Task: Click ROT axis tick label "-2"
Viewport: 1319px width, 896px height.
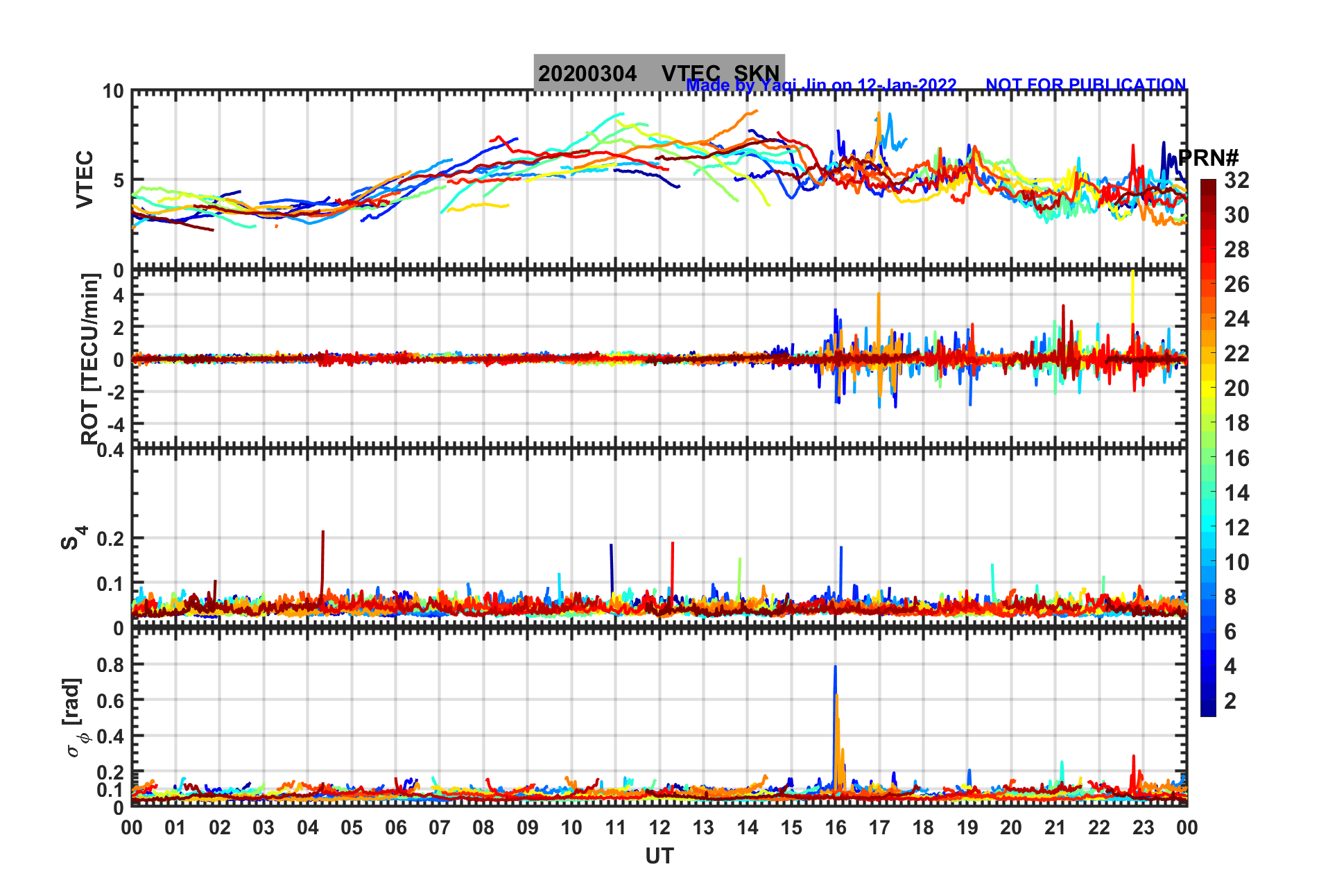Action: tap(115, 392)
